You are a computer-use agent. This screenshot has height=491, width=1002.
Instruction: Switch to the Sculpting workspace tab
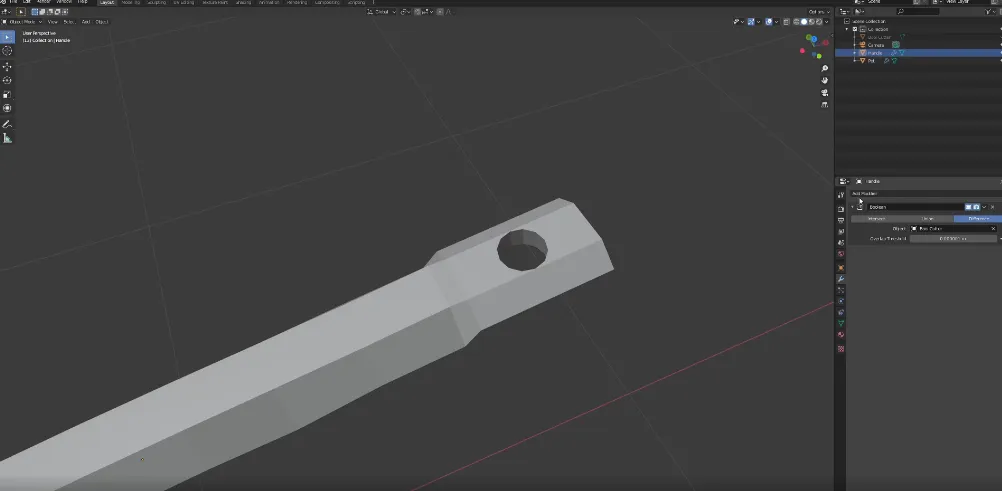click(156, 2)
